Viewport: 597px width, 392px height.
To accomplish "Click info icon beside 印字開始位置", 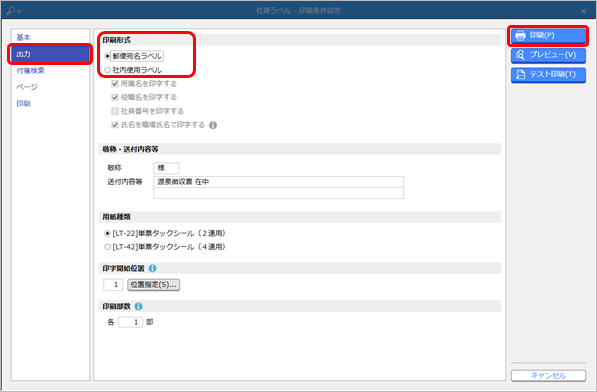I will tap(152, 268).
